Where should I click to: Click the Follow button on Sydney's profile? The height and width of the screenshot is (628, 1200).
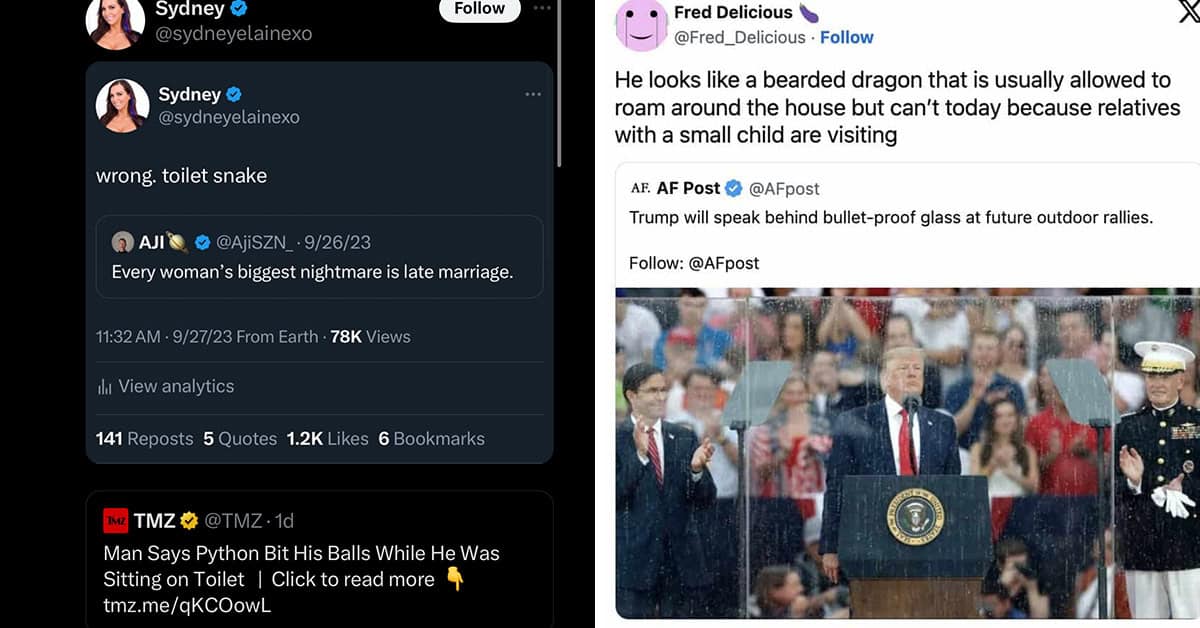pos(480,9)
